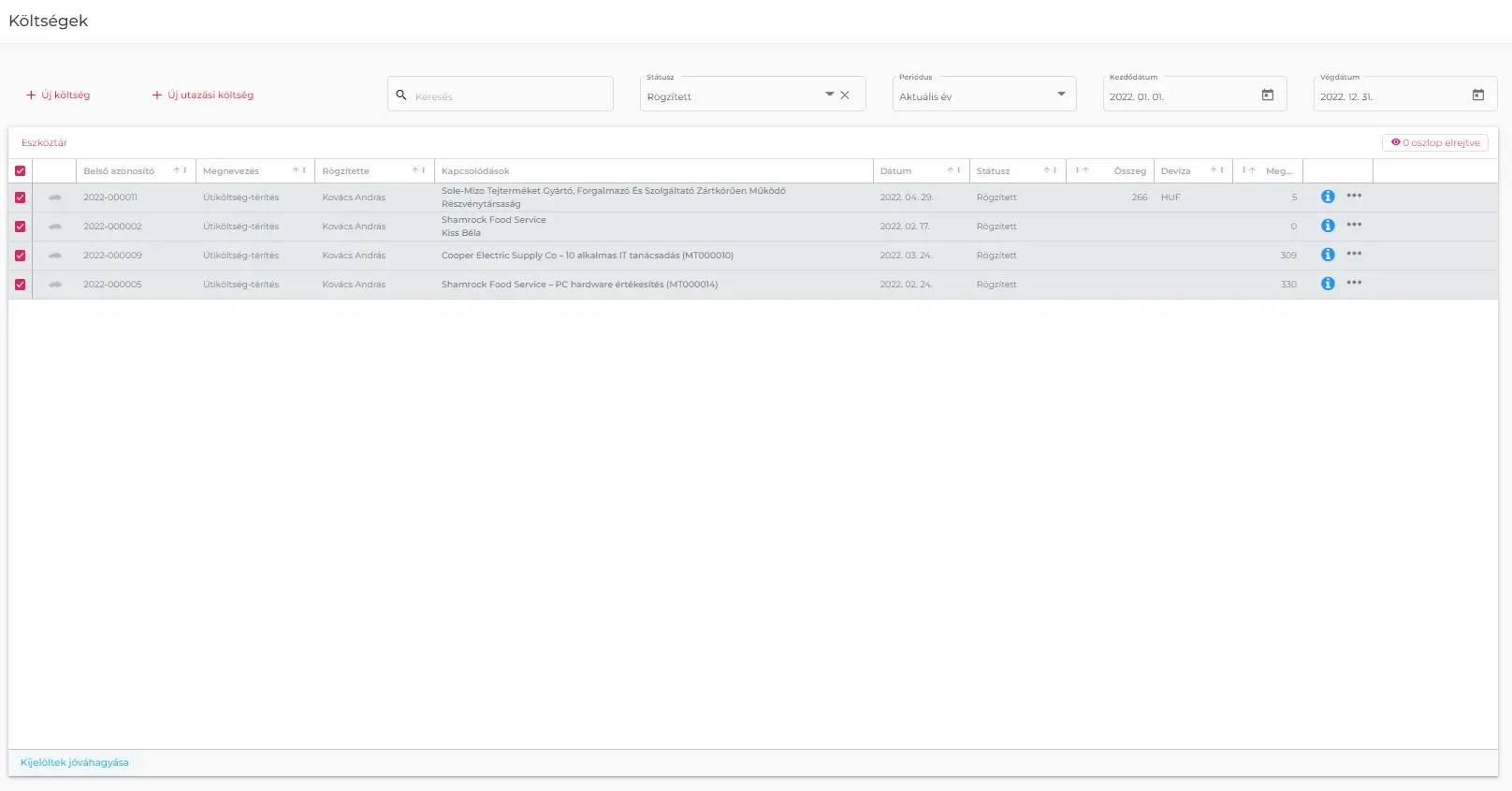
Task: Open Megnevezés column options menu
Action: [304, 170]
